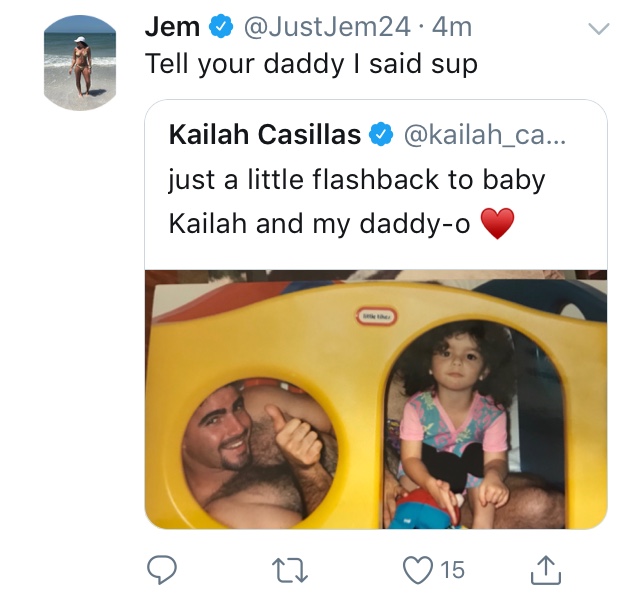Open the quoted childhood photo

coord(376,399)
